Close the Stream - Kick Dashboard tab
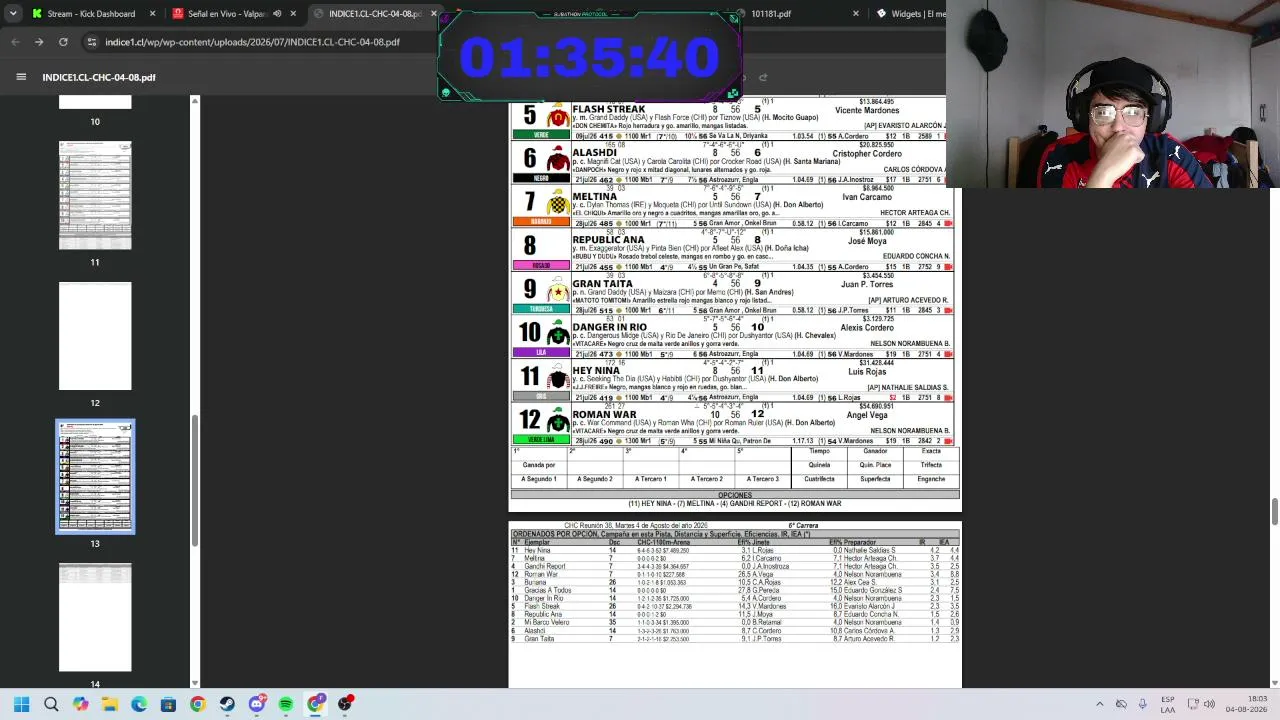The image size is (1280, 720). pyautogui.click(x=153, y=14)
